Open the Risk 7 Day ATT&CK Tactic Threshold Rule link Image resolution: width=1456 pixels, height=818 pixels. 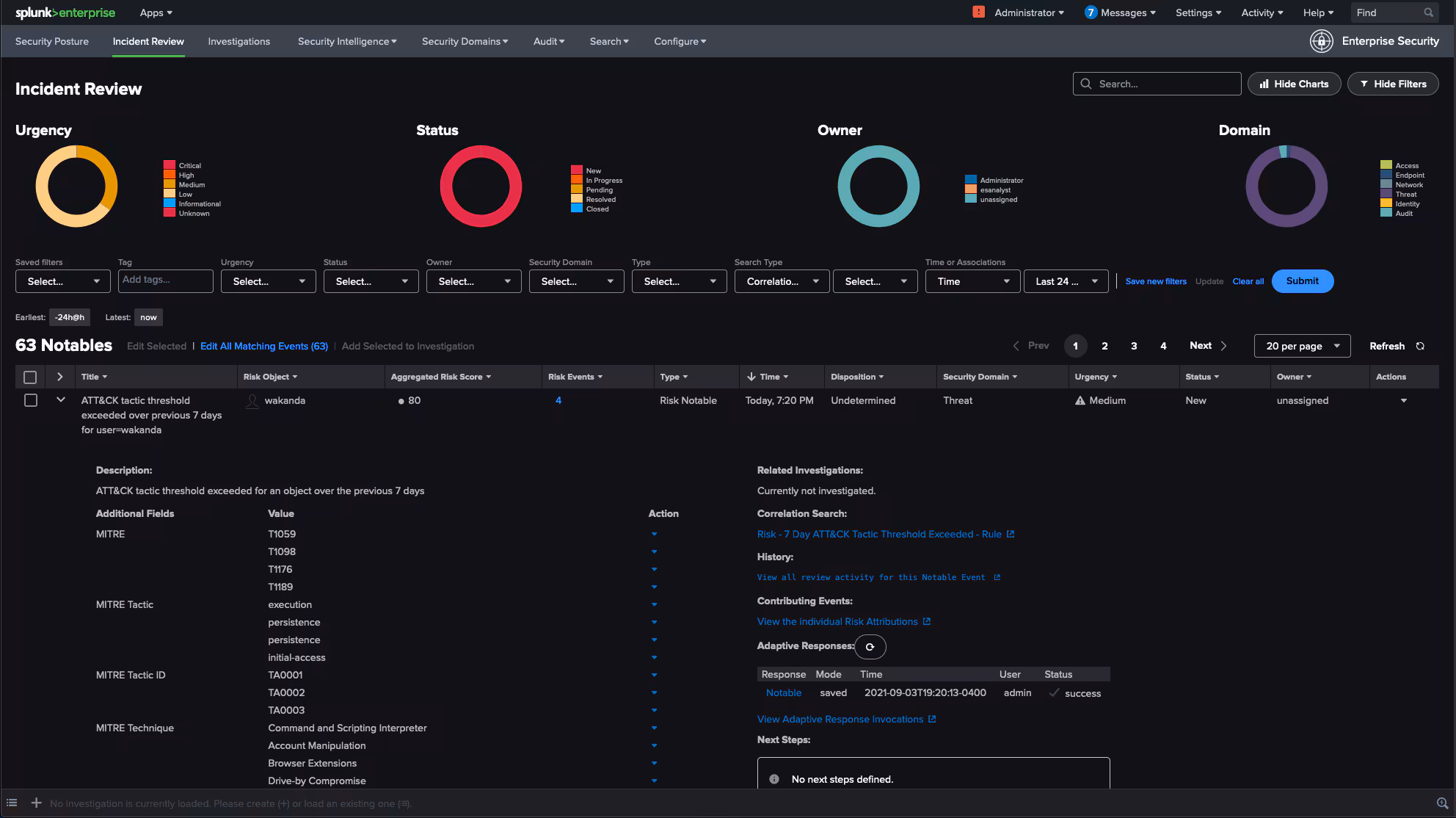879,534
